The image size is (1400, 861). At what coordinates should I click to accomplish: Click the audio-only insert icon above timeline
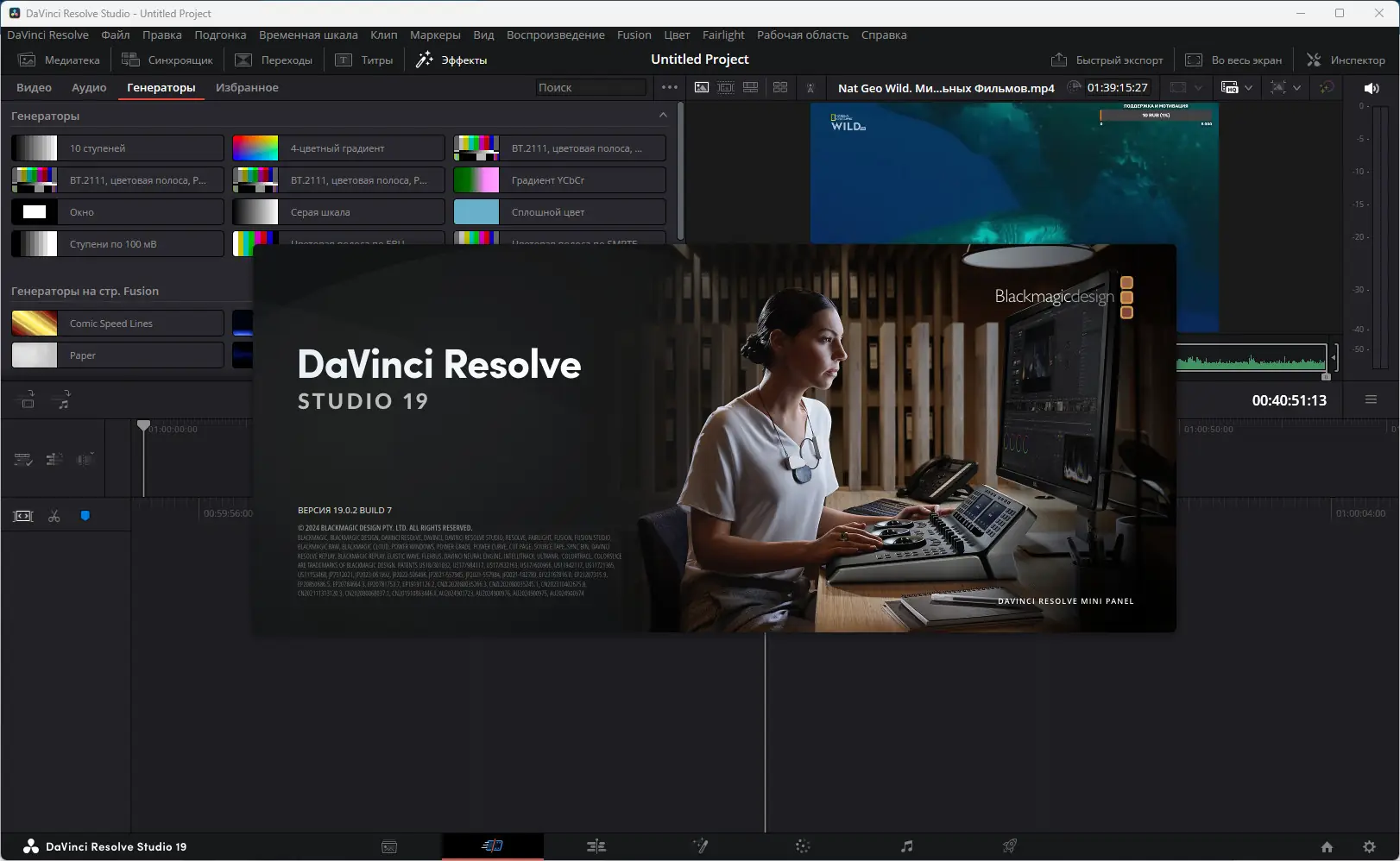point(61,399)
